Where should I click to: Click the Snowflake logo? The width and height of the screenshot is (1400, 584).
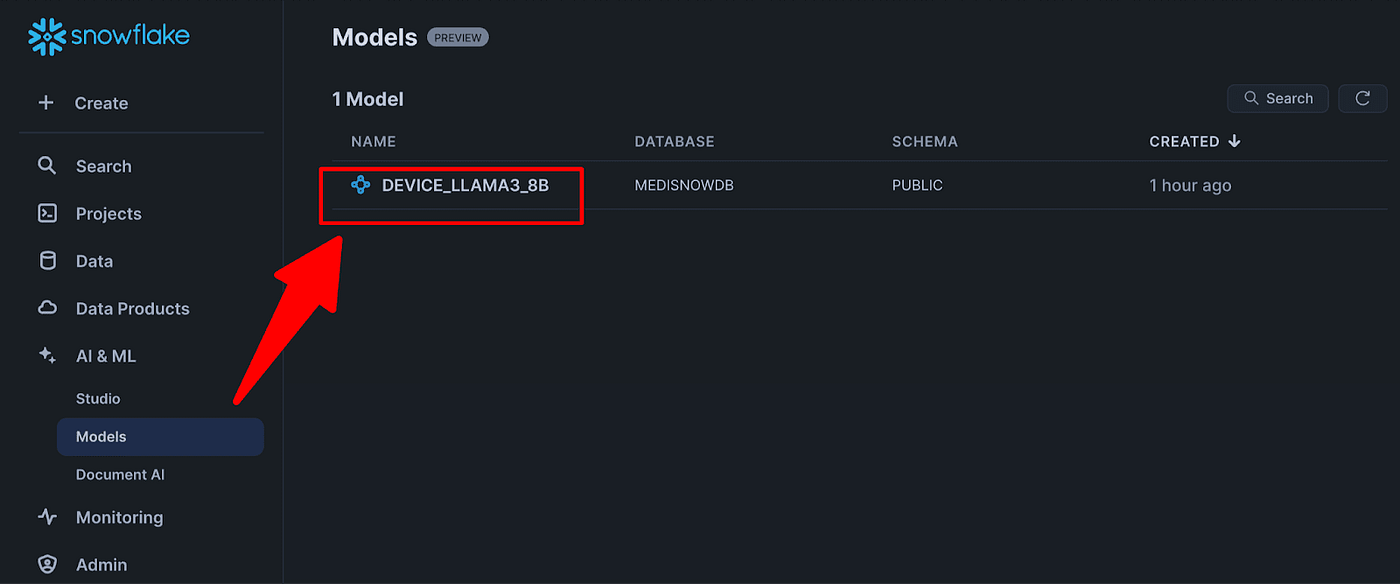(x=109, y=37)
